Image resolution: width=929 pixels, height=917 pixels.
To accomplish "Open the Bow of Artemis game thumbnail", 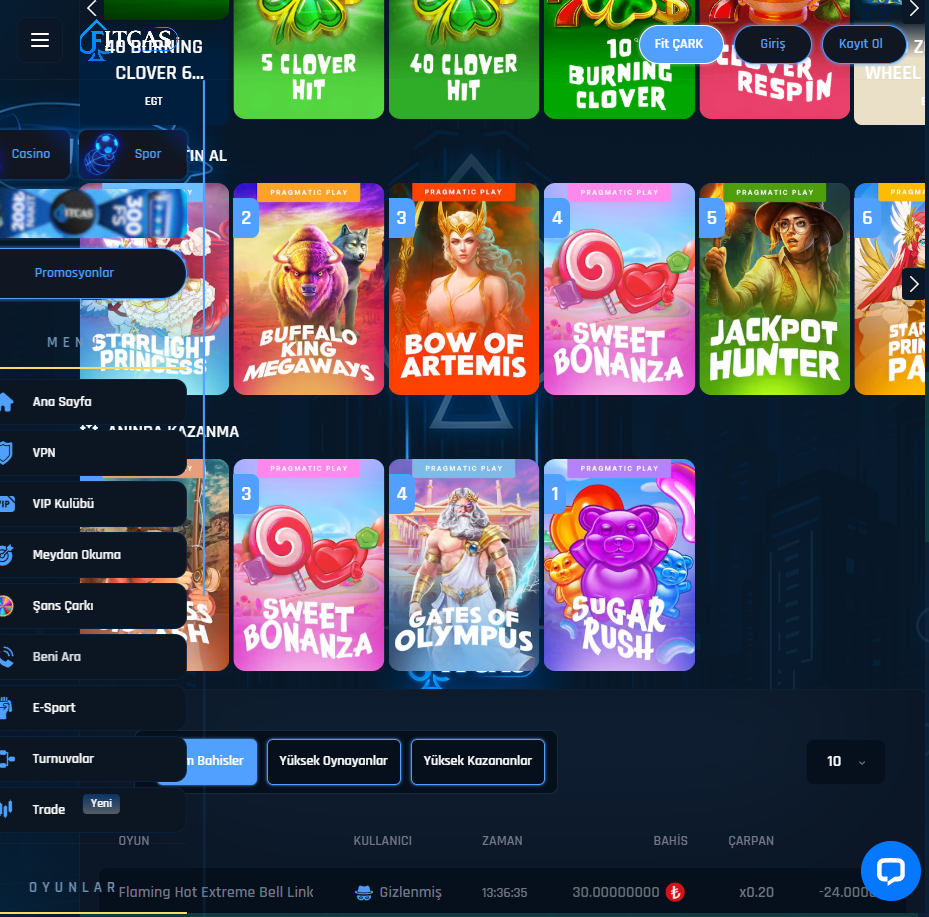I will (x=464, y=290).
